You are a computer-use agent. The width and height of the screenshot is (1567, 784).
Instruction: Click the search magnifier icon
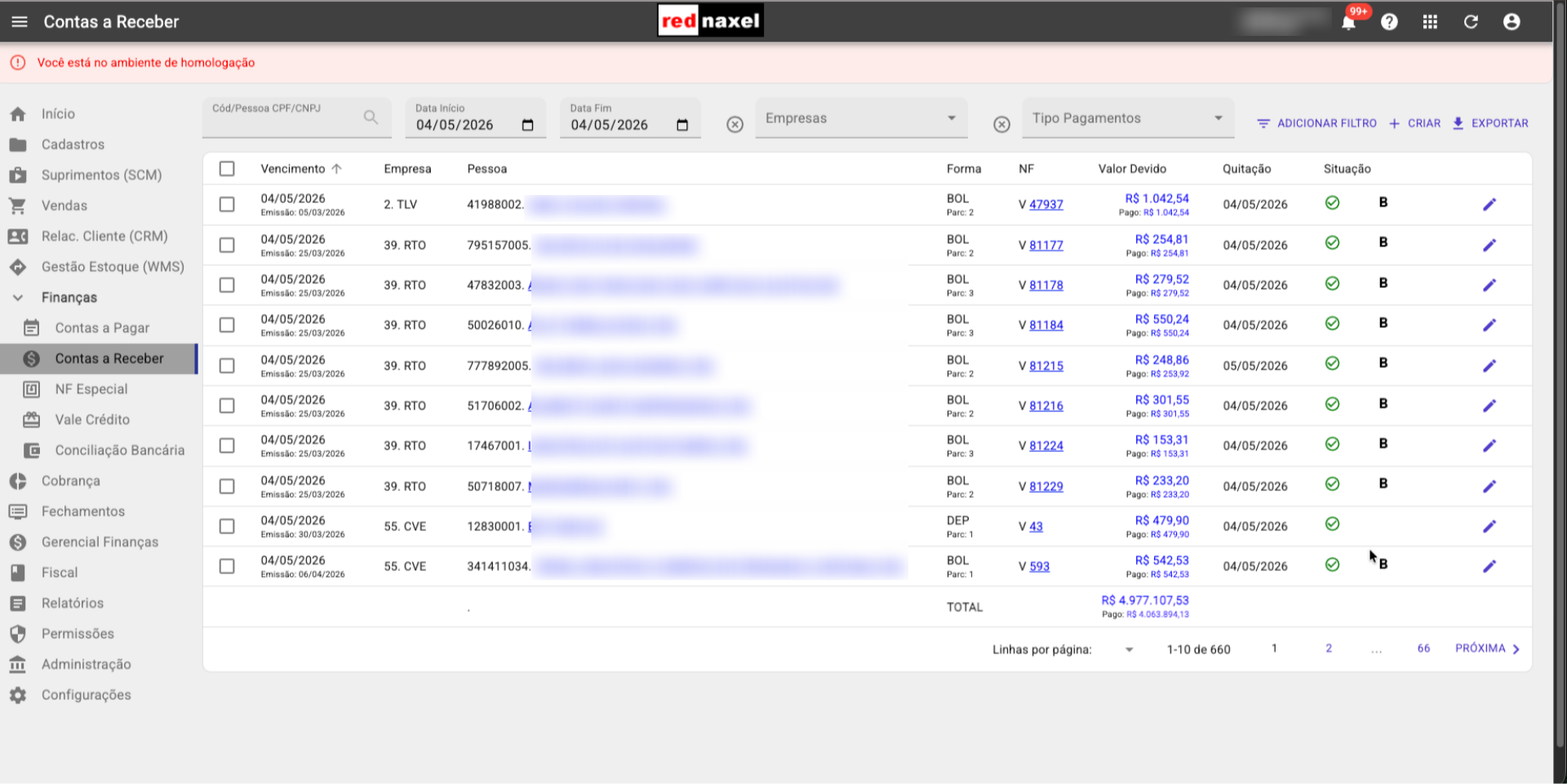[371, 117]
